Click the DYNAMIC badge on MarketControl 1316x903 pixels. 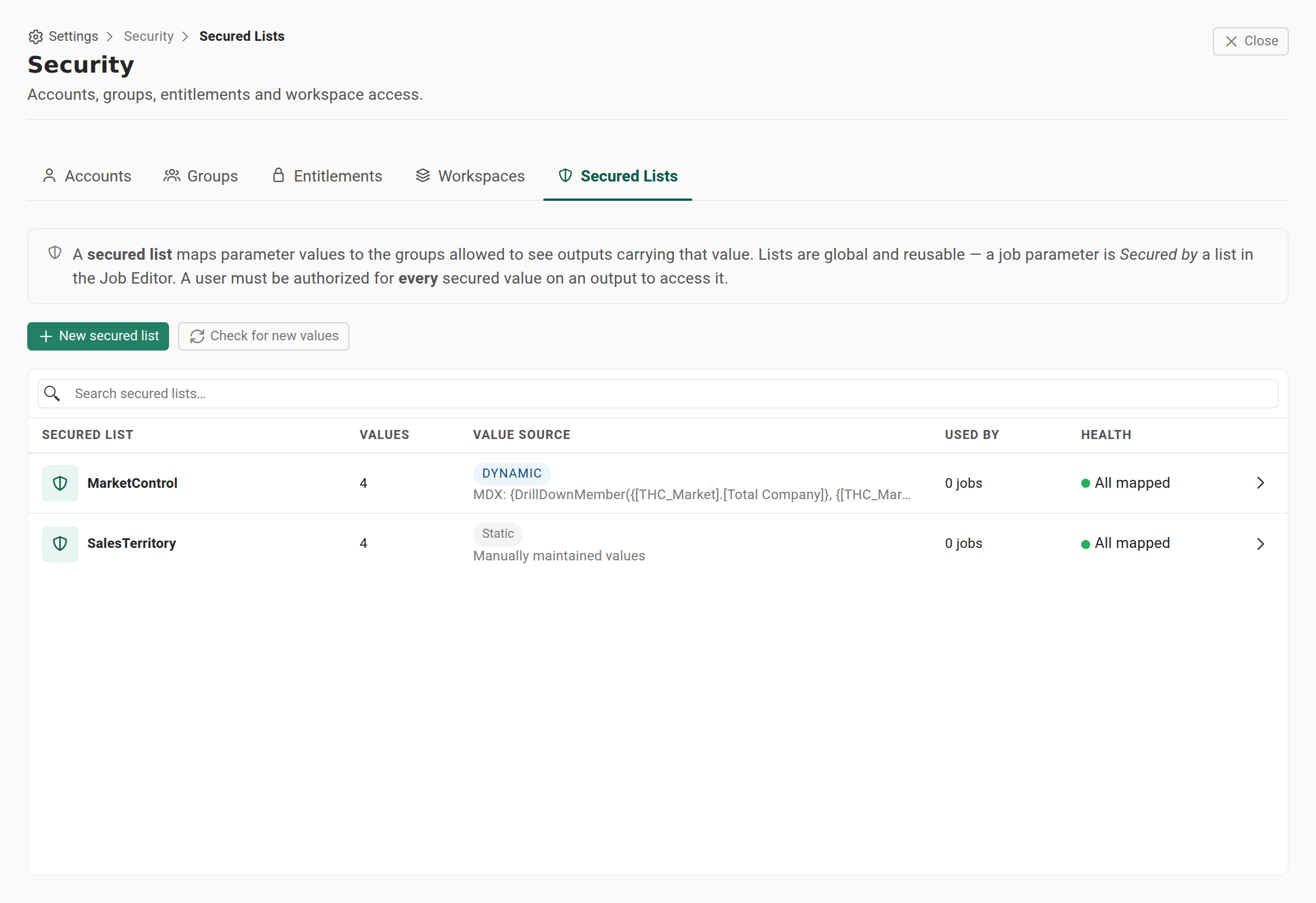[512, 474]
